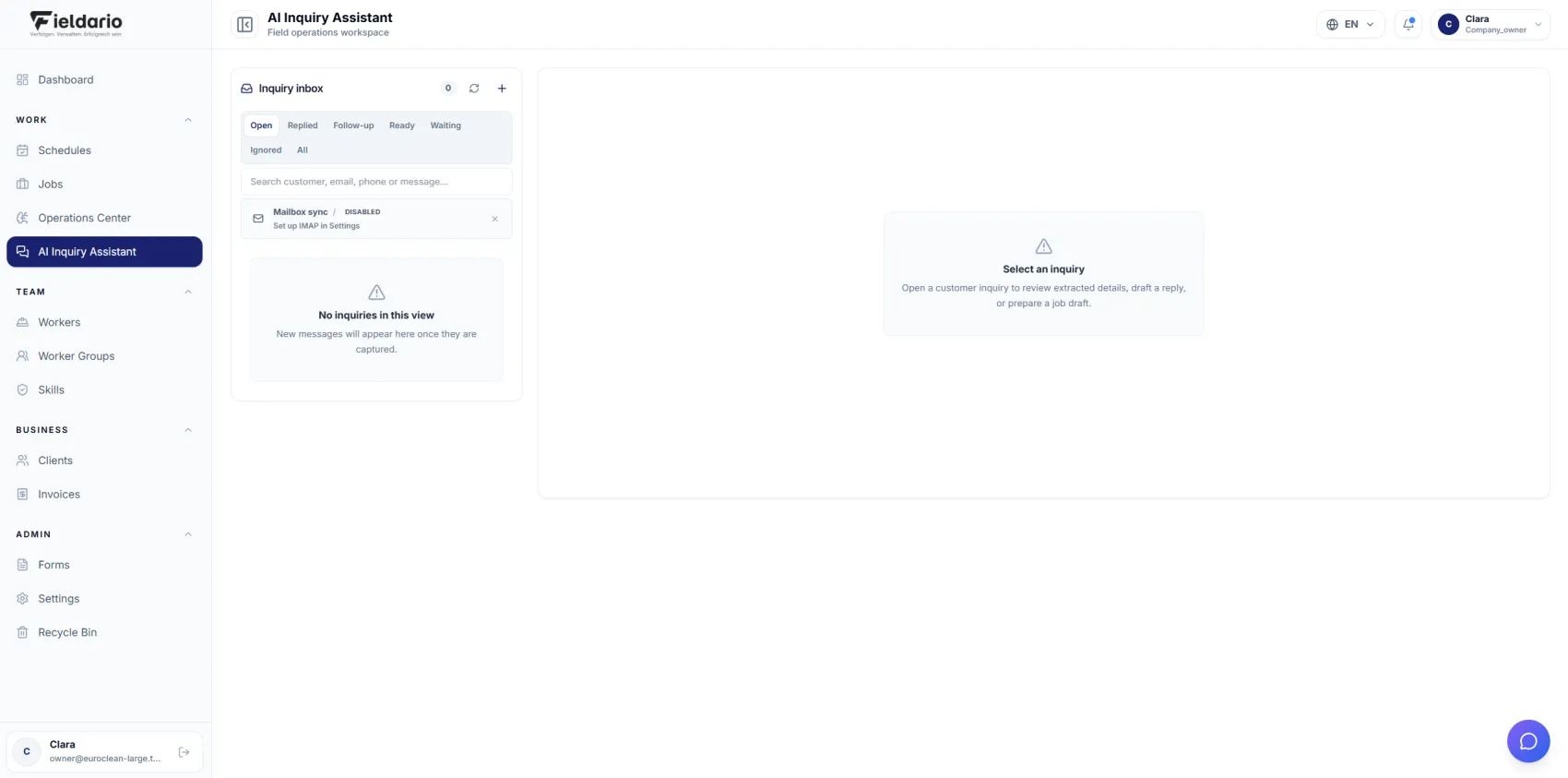
Task: Switch to the Follow-up tab
Action: click(353, 126)
